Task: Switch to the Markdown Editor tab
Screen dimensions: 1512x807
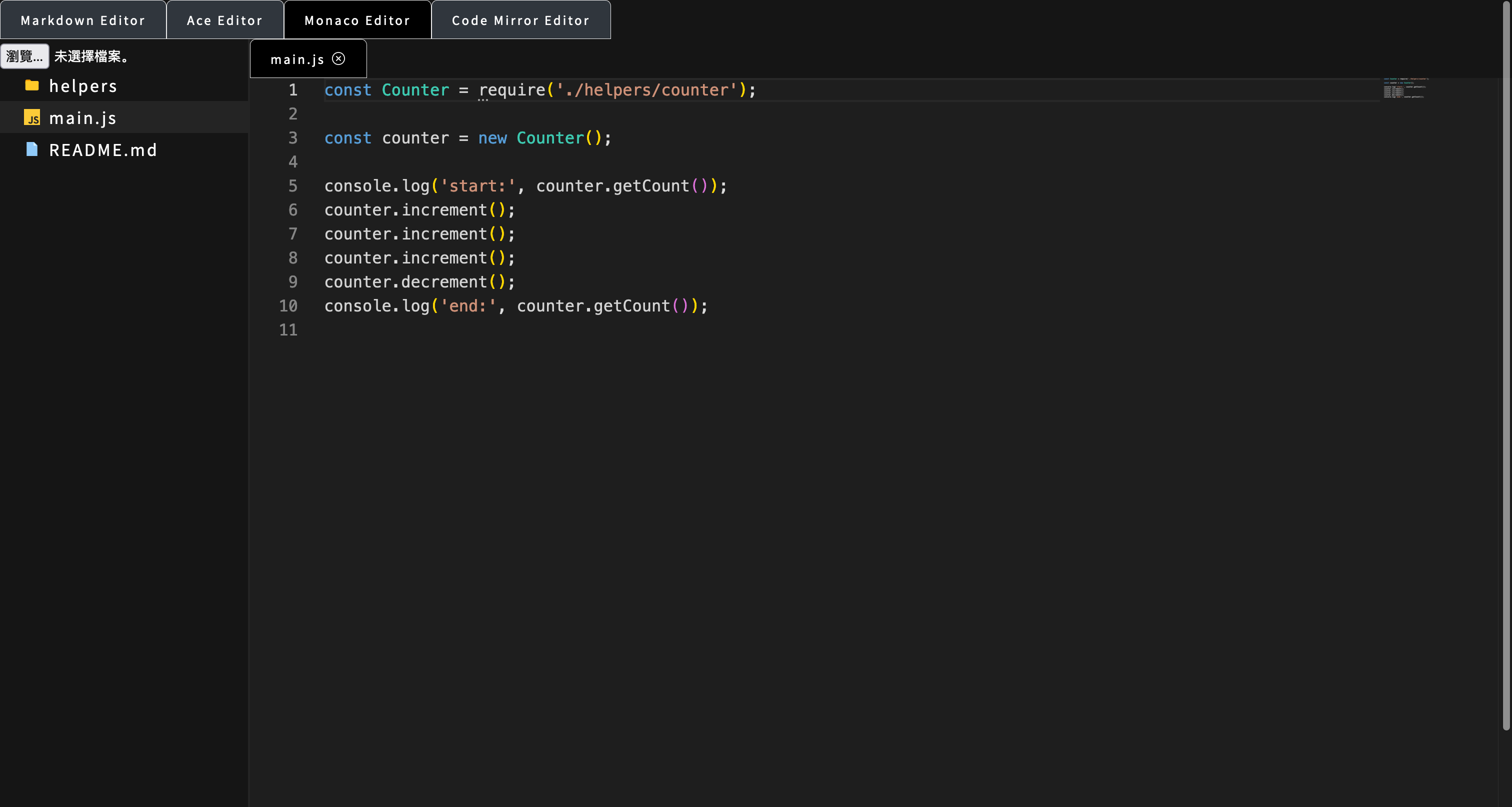Action: (x=83, y=20)
